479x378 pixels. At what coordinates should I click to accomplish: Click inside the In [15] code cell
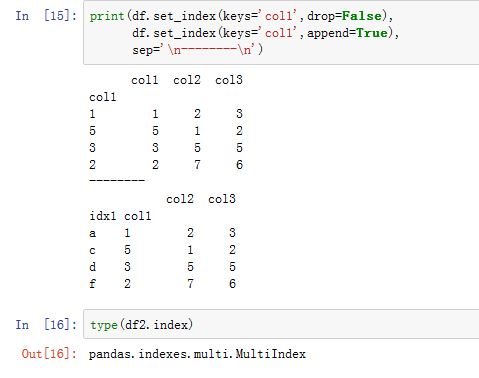(x=281, y=33)
